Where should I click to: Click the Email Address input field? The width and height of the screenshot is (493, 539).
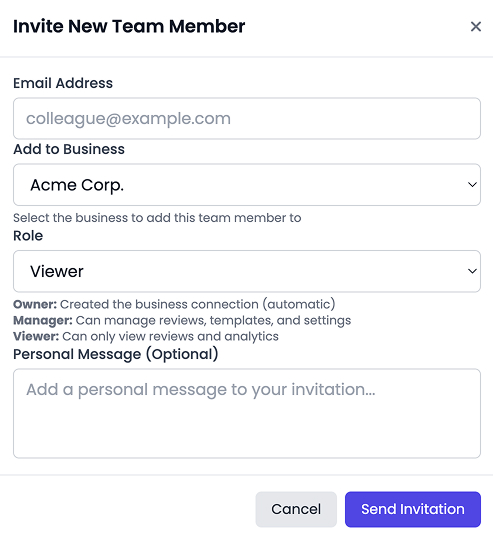click(247, 119)
